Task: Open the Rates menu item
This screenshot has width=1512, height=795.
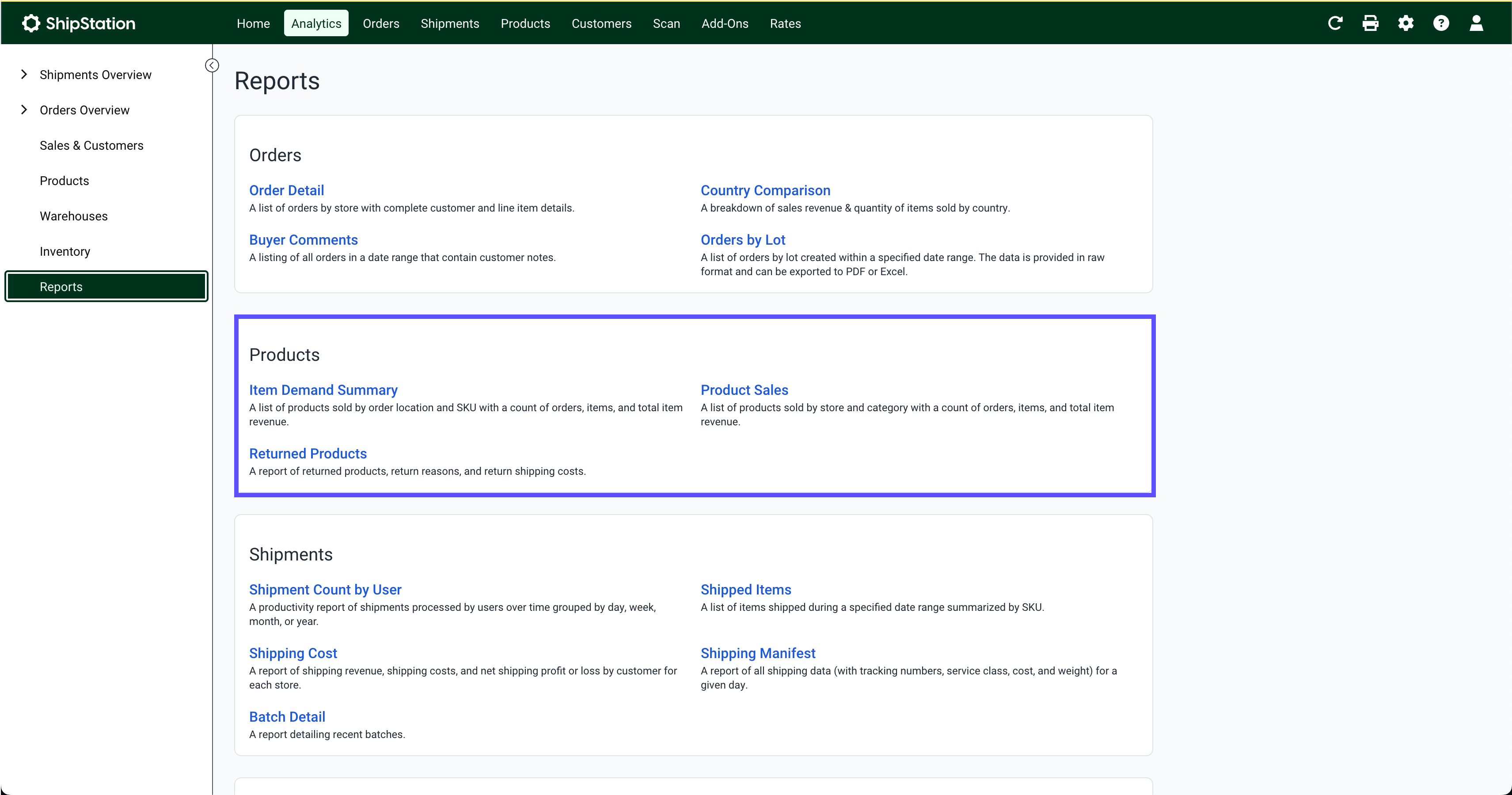Action: tap(785, 23)
